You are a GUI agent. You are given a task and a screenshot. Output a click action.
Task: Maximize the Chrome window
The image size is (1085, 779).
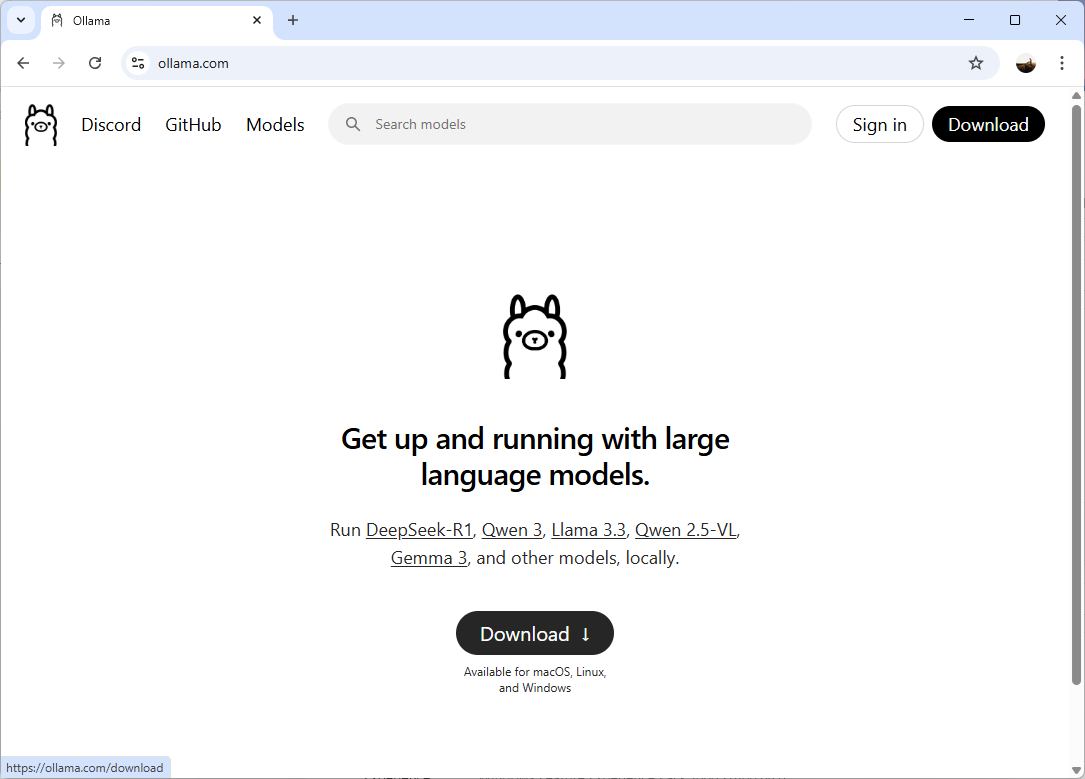pyautogui.click(x=1014, y=20)
